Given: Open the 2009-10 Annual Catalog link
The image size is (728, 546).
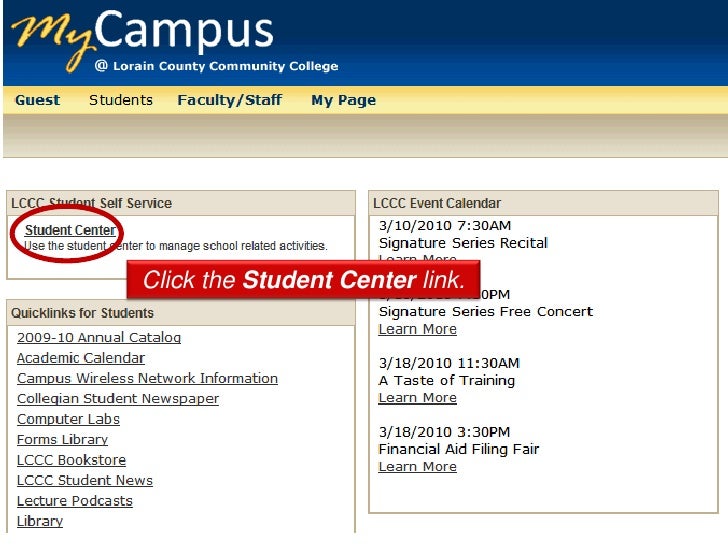Looking at the screenshot, I should 99,338.
